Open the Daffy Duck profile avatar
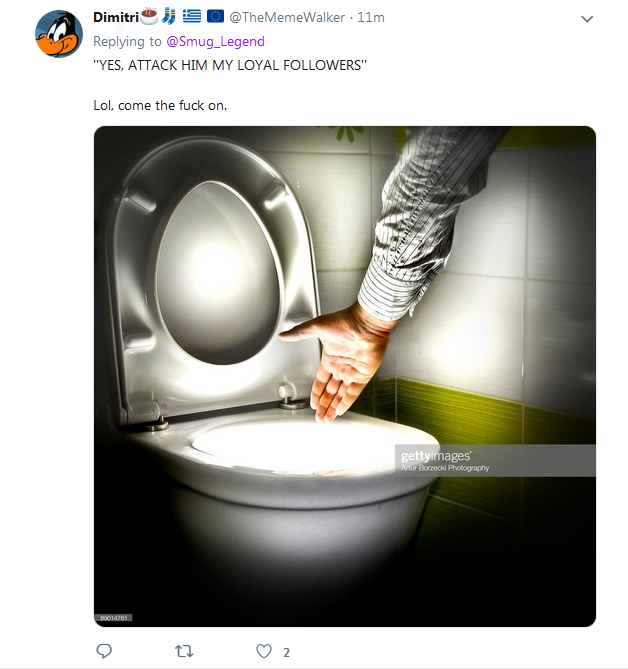Viewport: 628px width, 669px height. coord(58,34)
